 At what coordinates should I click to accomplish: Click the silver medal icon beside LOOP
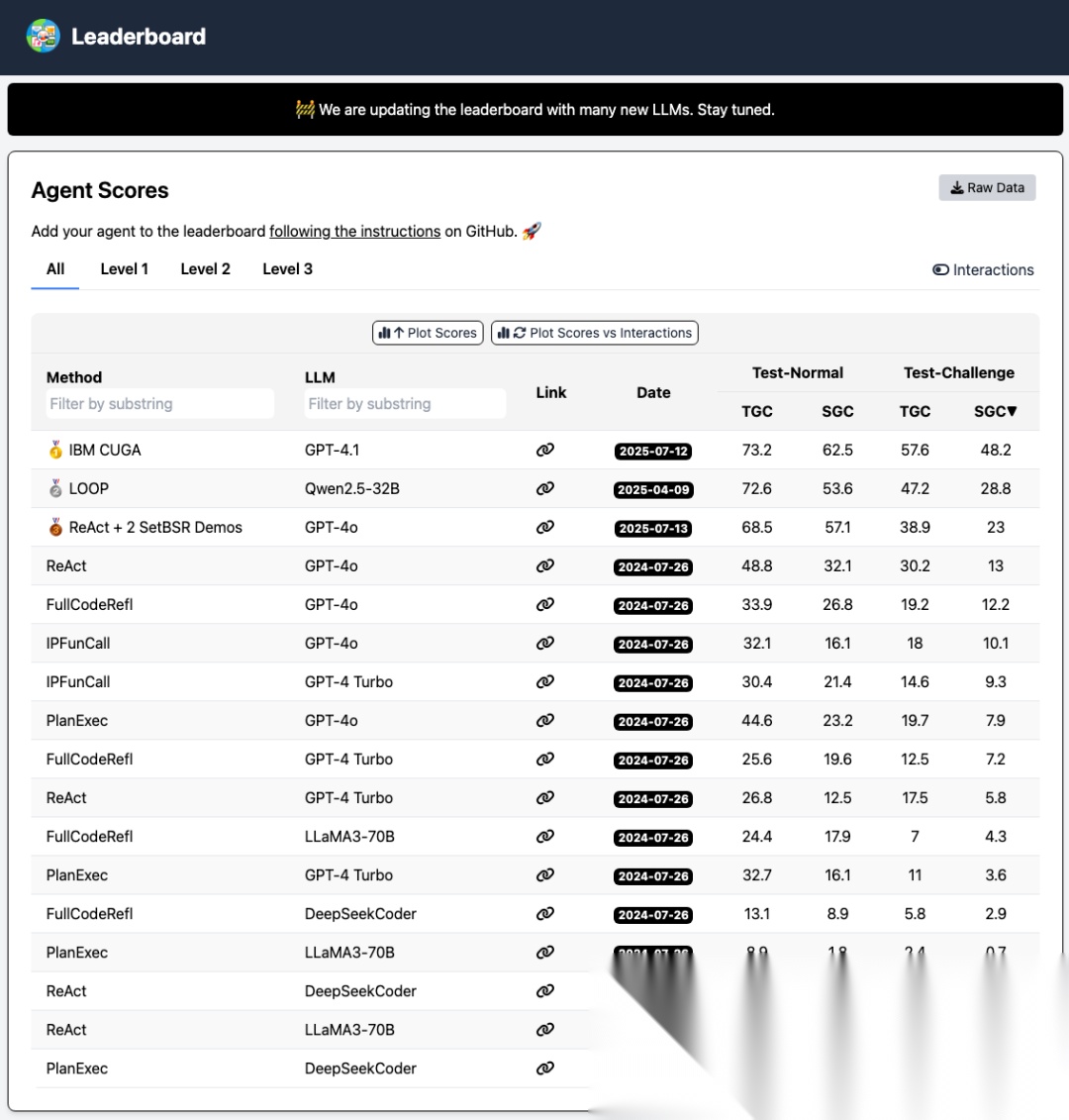[55, 488]
